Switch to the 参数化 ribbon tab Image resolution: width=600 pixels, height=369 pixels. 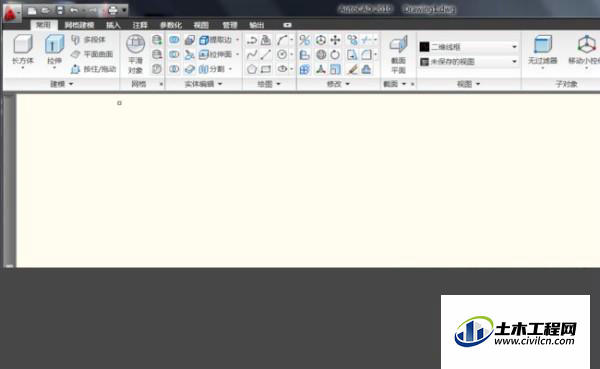tap(171, 25)
